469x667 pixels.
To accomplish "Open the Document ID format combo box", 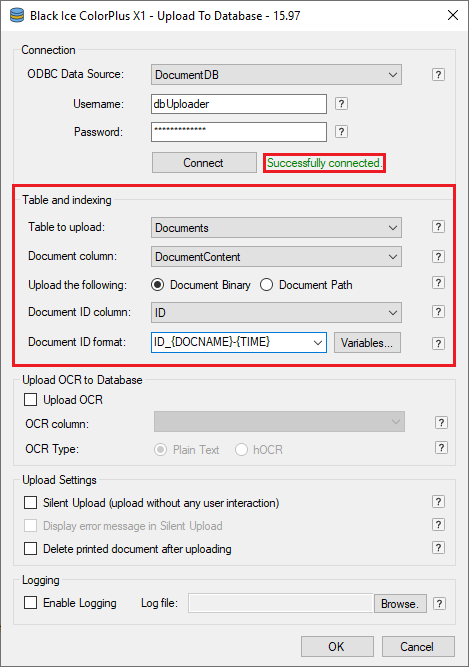I will click(x=239, y=342).
